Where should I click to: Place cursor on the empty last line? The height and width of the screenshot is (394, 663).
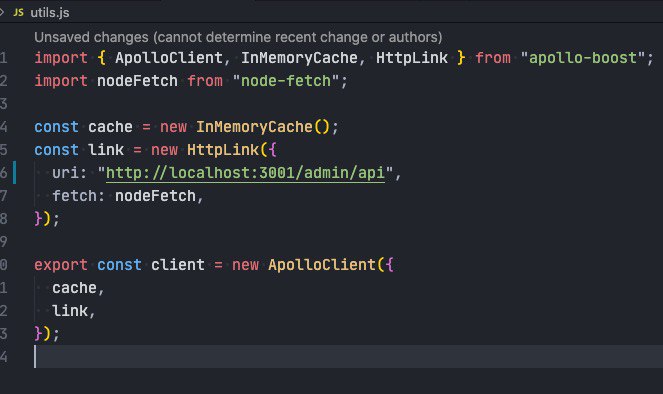coord(348,356)
